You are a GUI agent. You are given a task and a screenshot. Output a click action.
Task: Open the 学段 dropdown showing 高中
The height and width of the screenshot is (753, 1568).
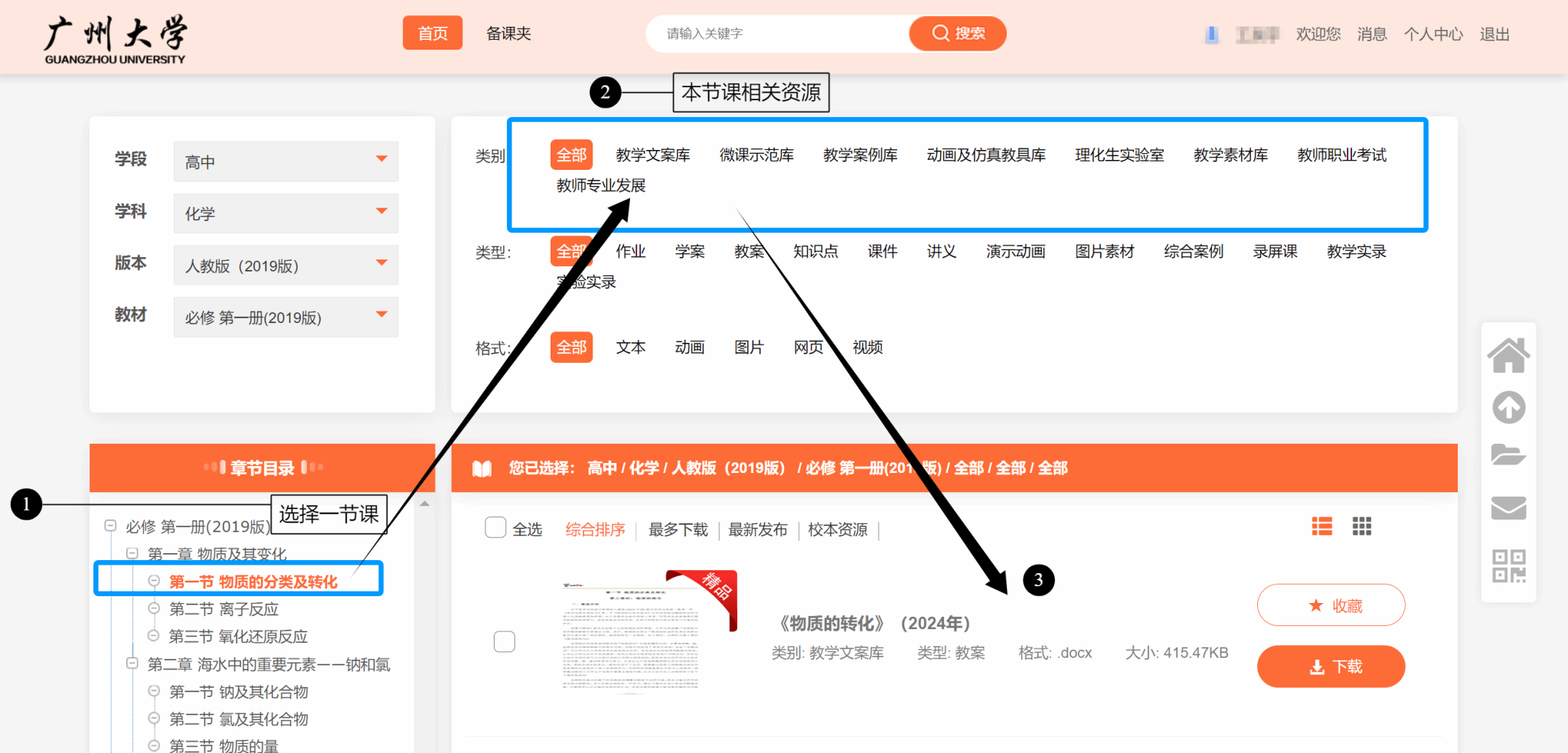click(x=286, y=161)
